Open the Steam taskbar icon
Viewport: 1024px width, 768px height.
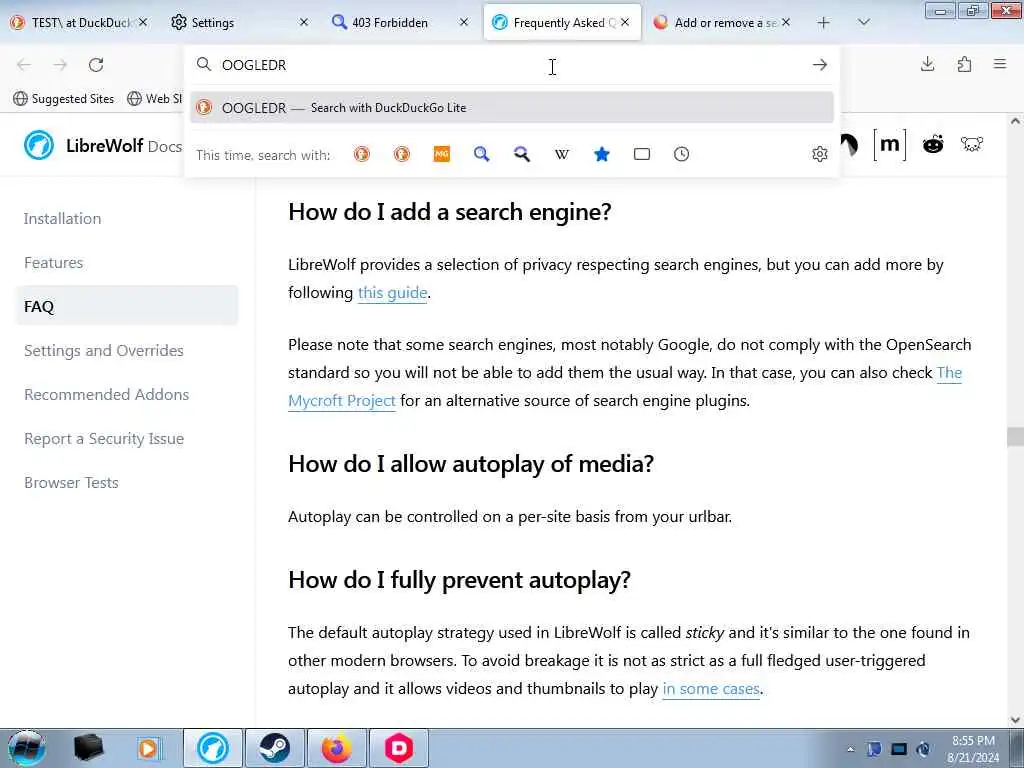pyautogui.click(x=275, y=748)
